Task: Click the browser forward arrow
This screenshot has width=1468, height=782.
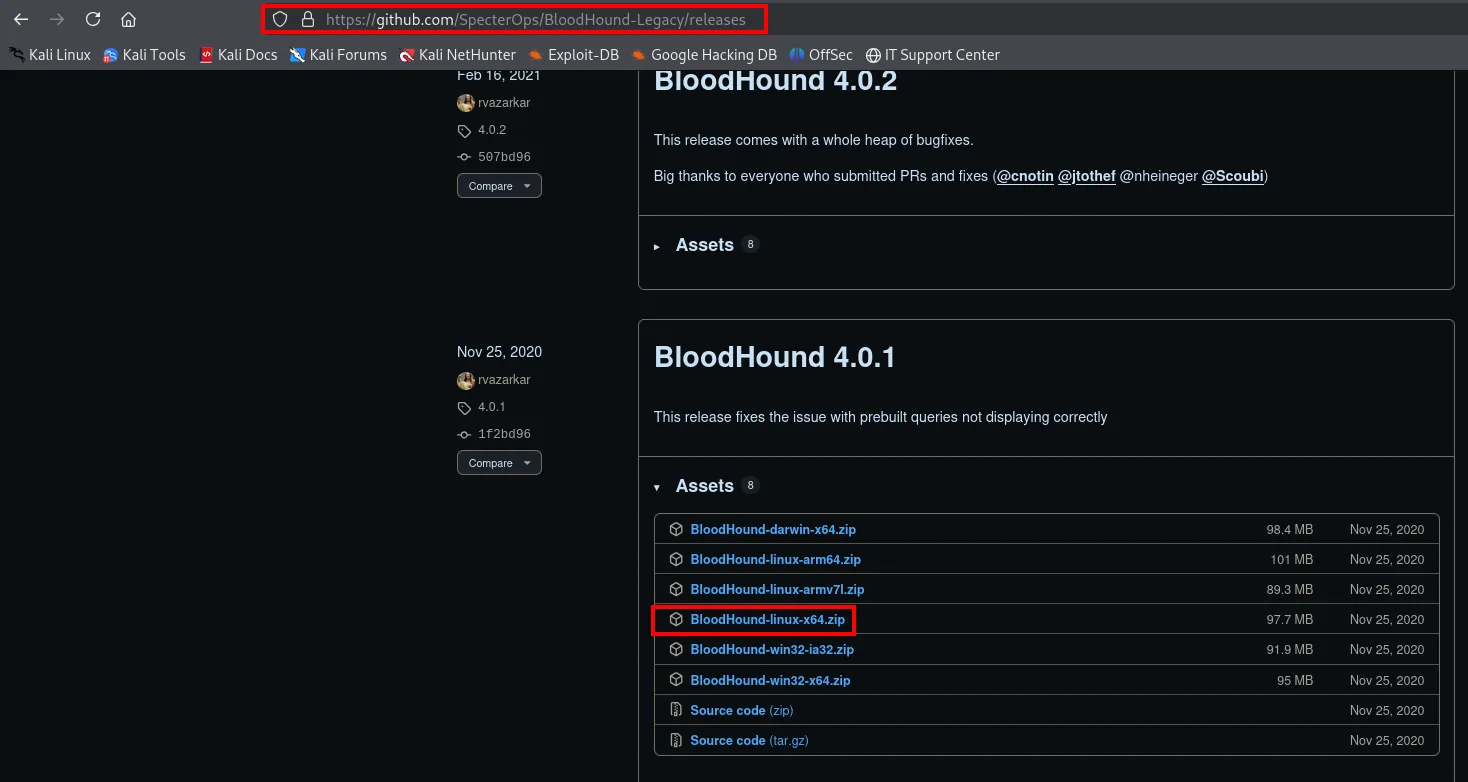Action: 57,19
